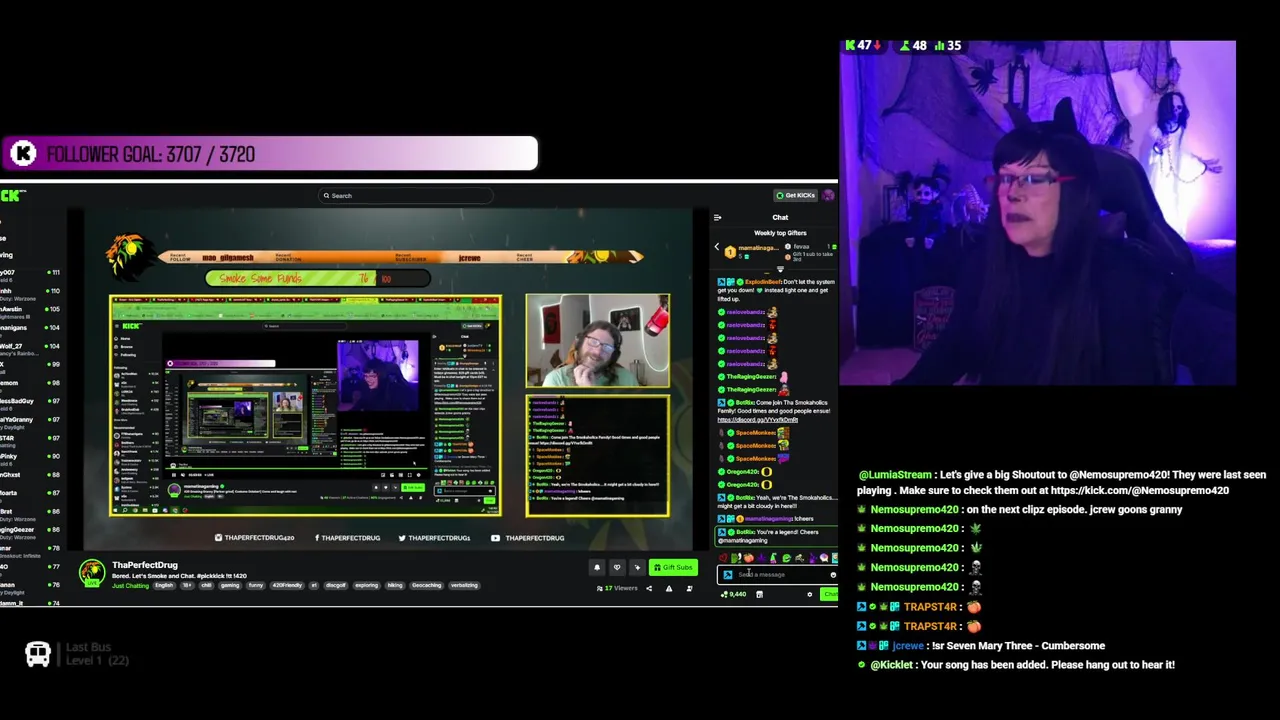Click the ThaPerfectDrug channel name
The image size is (1280, 720).
point(145,565)
